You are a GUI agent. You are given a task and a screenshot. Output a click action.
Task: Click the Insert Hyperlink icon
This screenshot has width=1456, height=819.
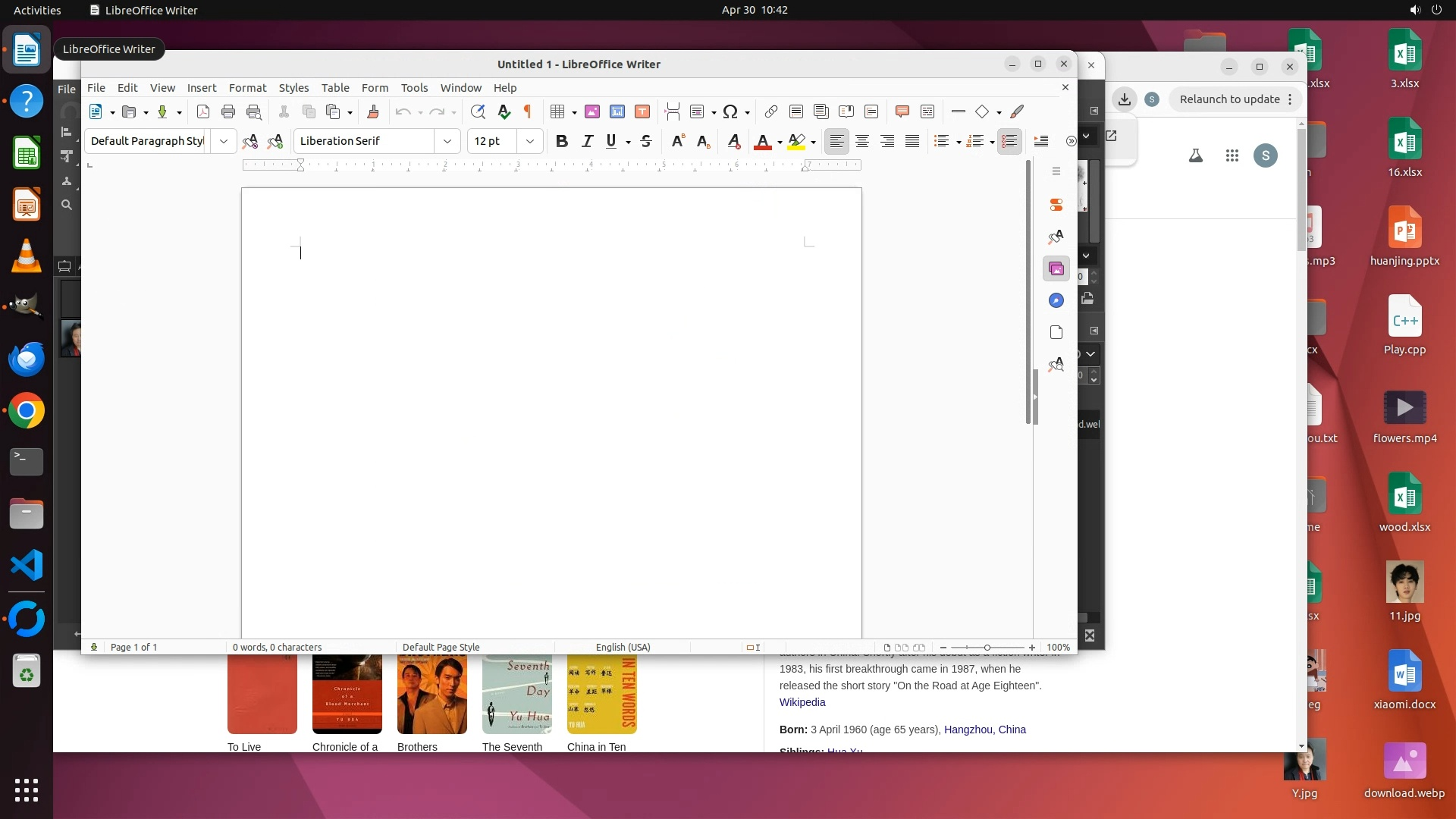770,112
